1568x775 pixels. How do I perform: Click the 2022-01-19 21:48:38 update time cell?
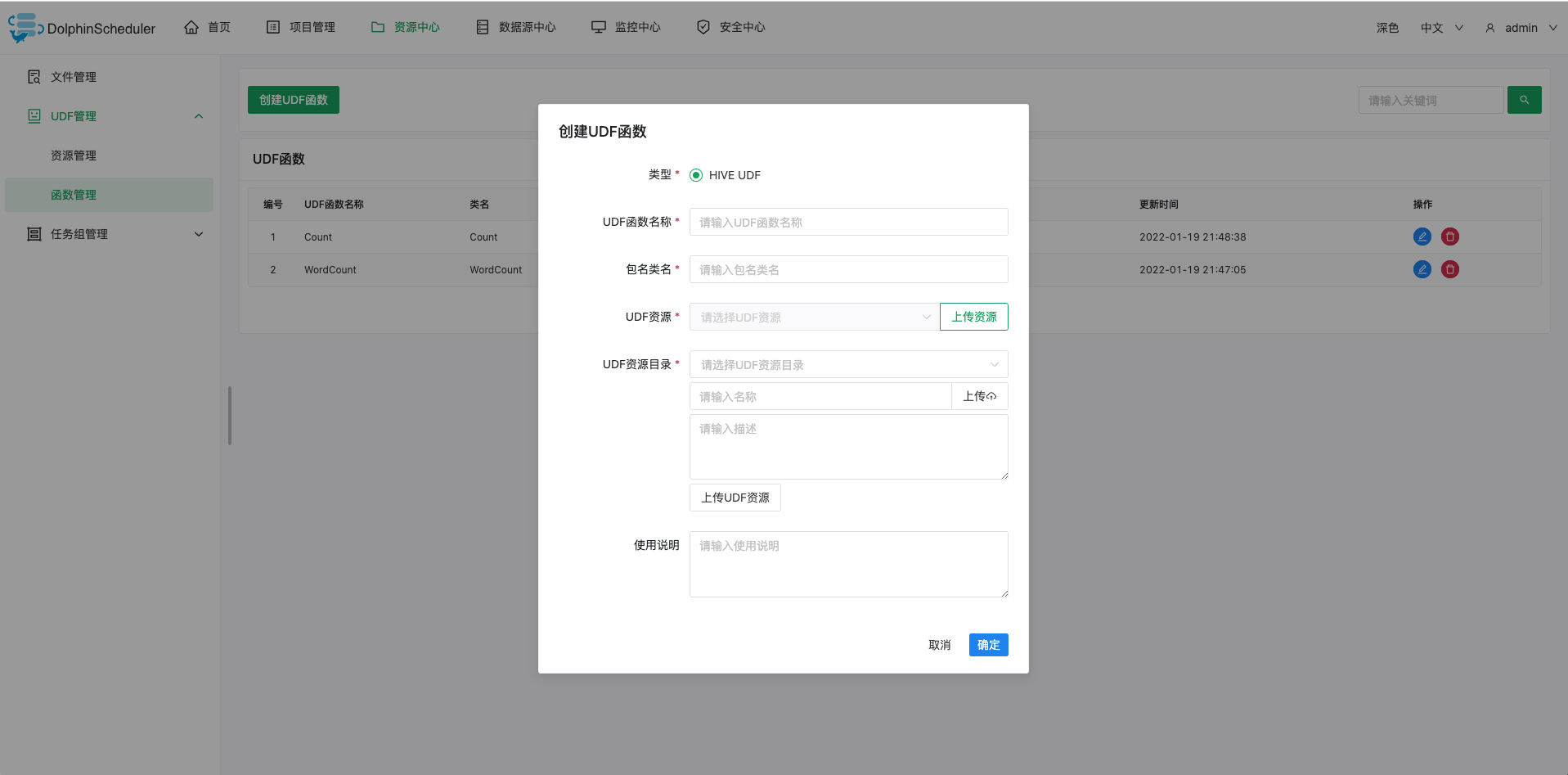(1193, 237)
